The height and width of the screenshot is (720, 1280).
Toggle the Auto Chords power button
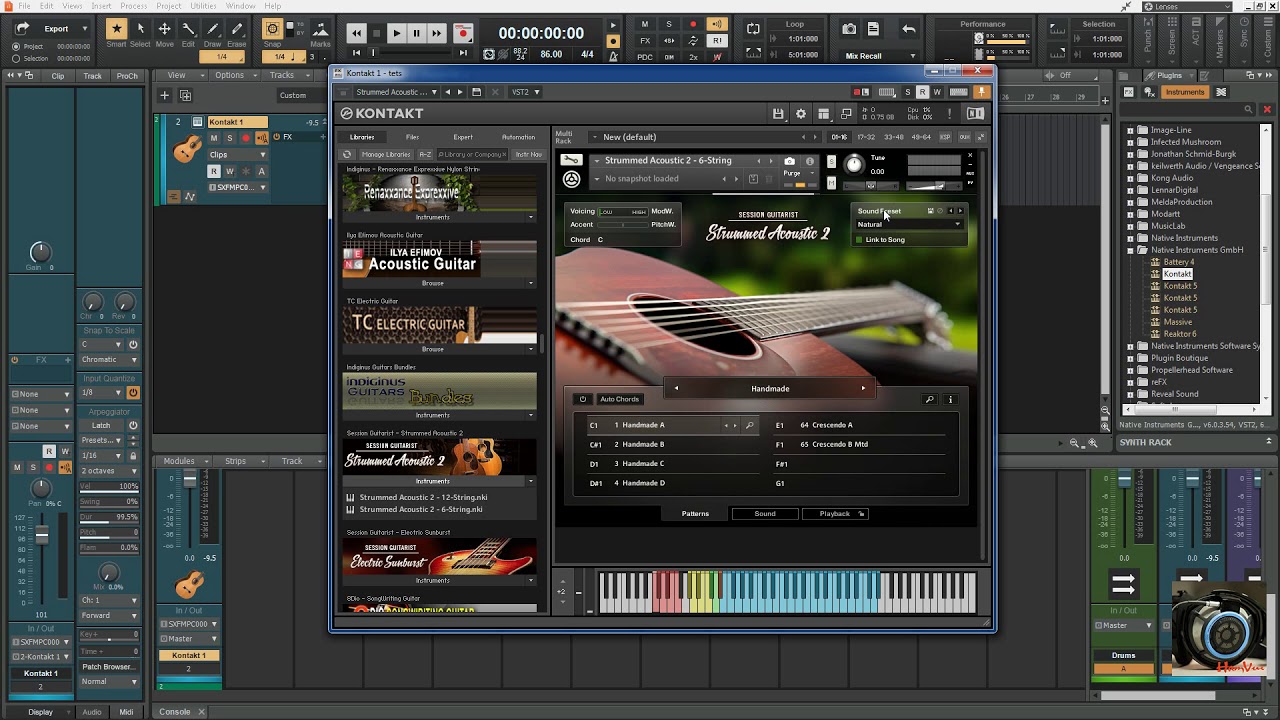coord(583,399)
